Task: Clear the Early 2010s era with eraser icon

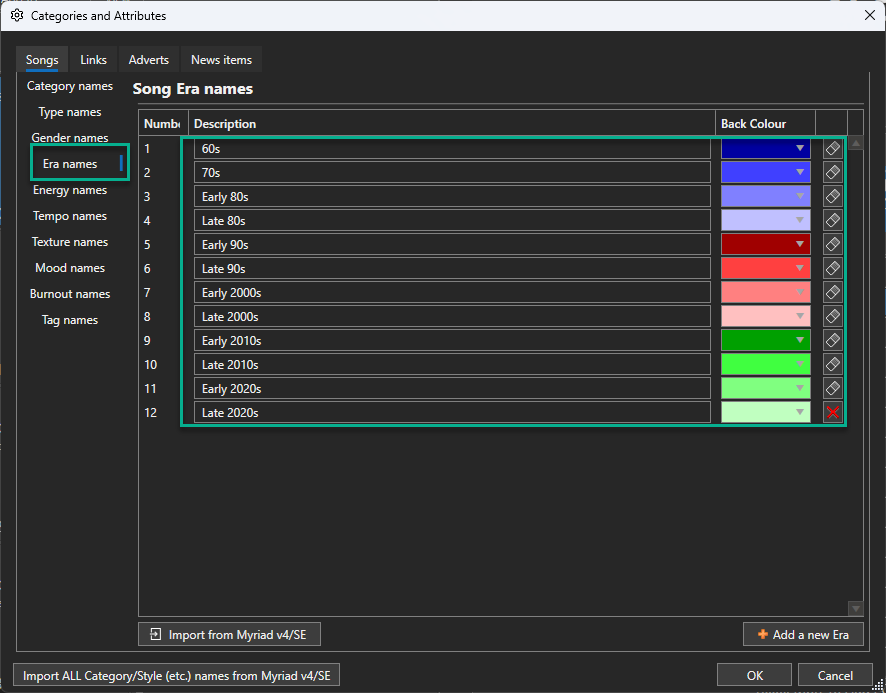Action: 832,340
